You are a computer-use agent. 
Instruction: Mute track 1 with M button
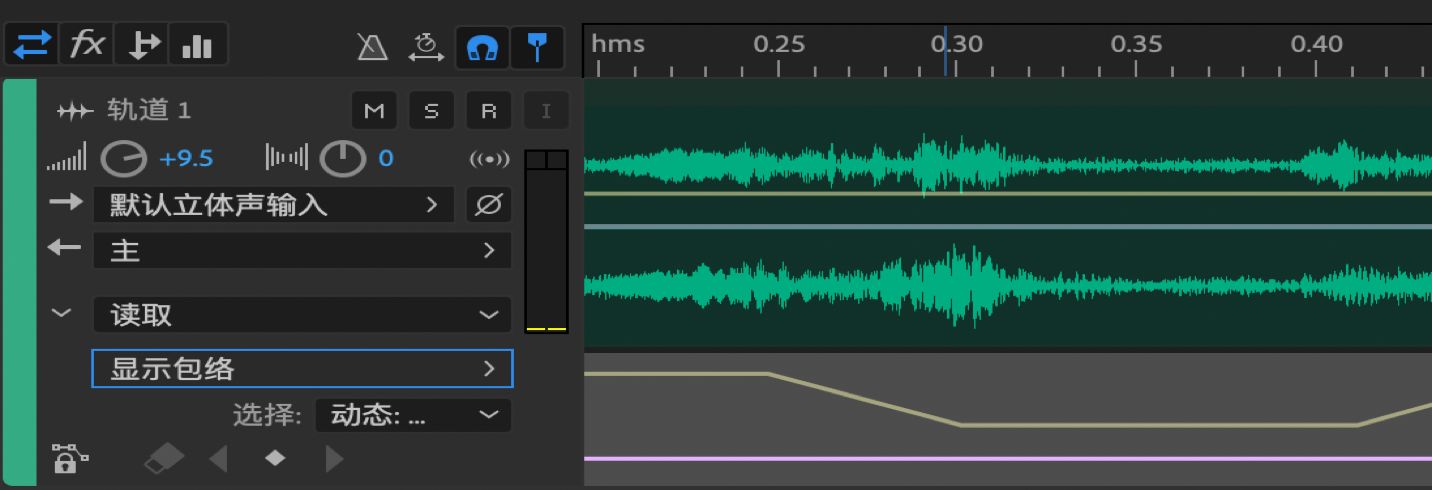pyautogui.click(x=374, y=111)
